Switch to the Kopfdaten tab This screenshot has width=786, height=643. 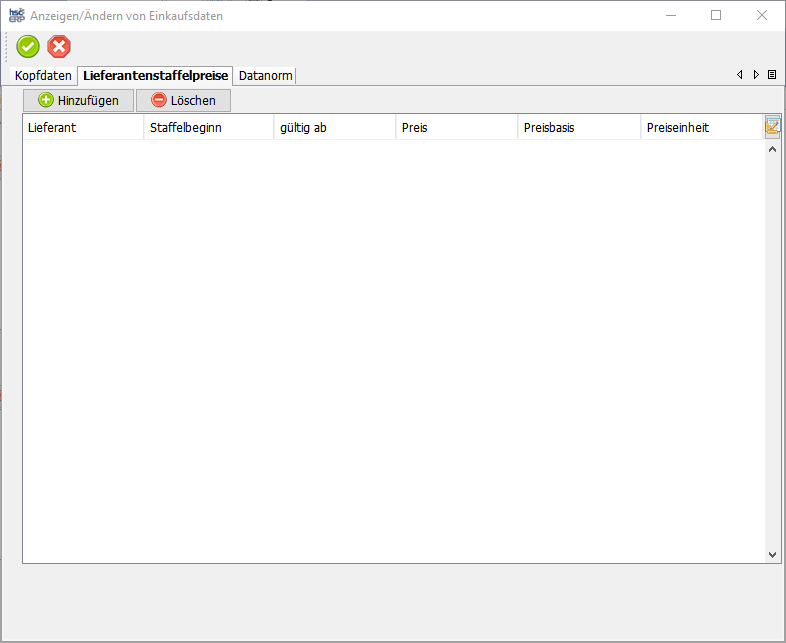(43, 76)
